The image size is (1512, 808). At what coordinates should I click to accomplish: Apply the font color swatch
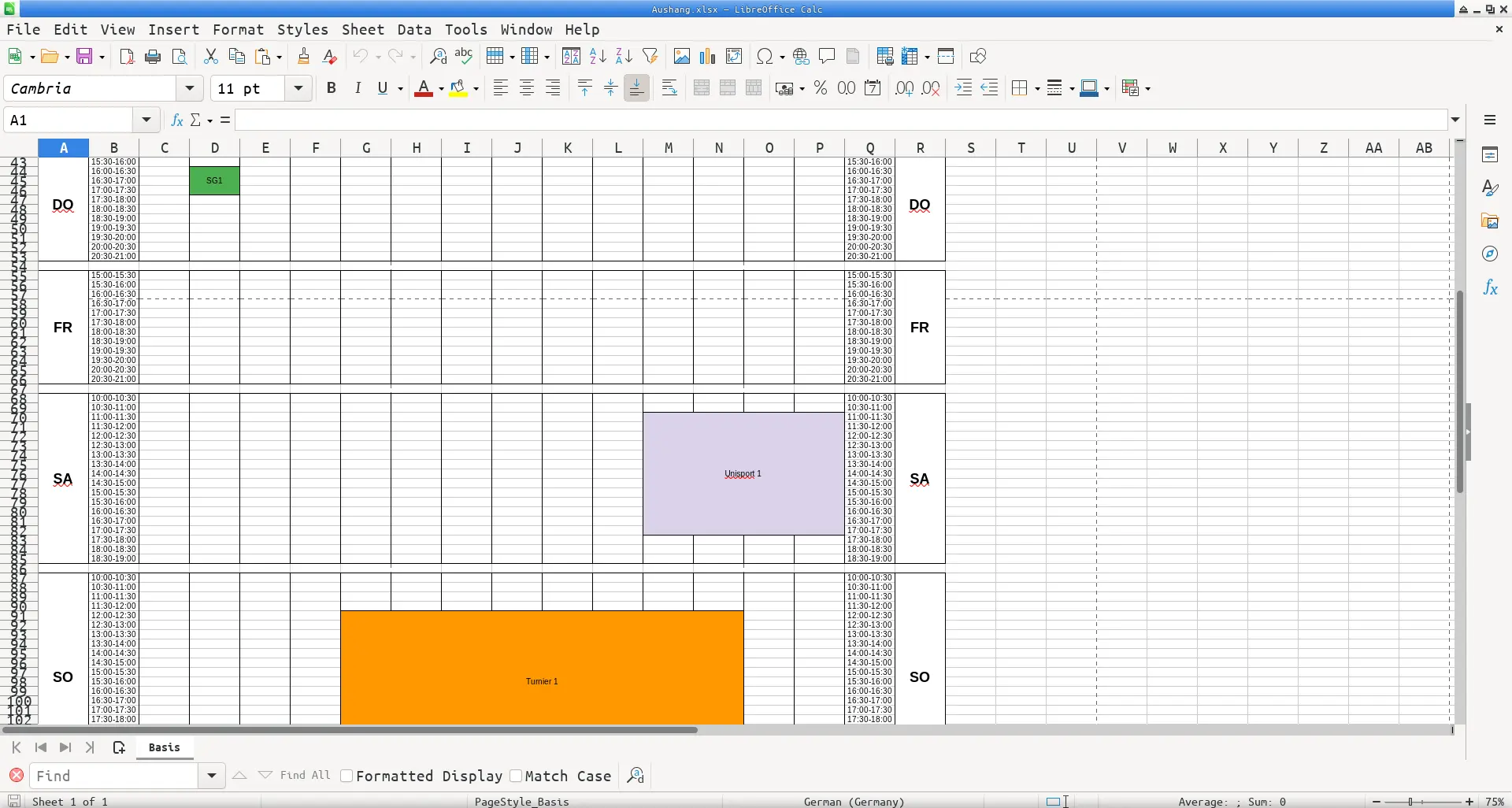pyautogui.click(x=424, y=88)
